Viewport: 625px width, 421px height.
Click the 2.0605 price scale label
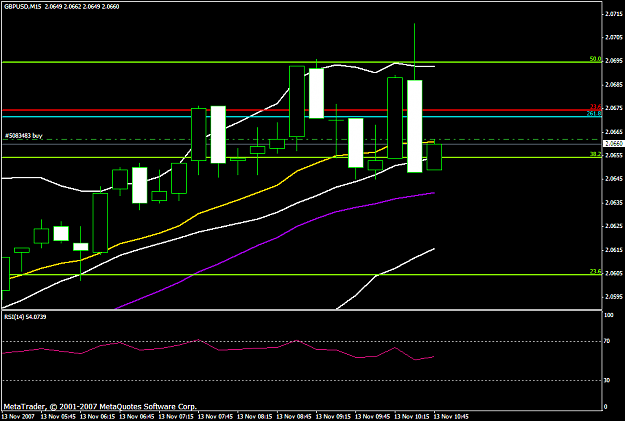pos(613,273)
